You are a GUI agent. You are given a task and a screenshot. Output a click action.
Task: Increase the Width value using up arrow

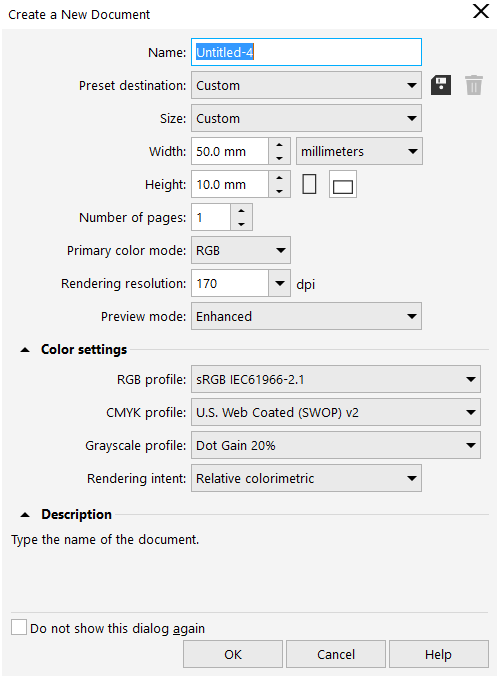coord(279,145)
